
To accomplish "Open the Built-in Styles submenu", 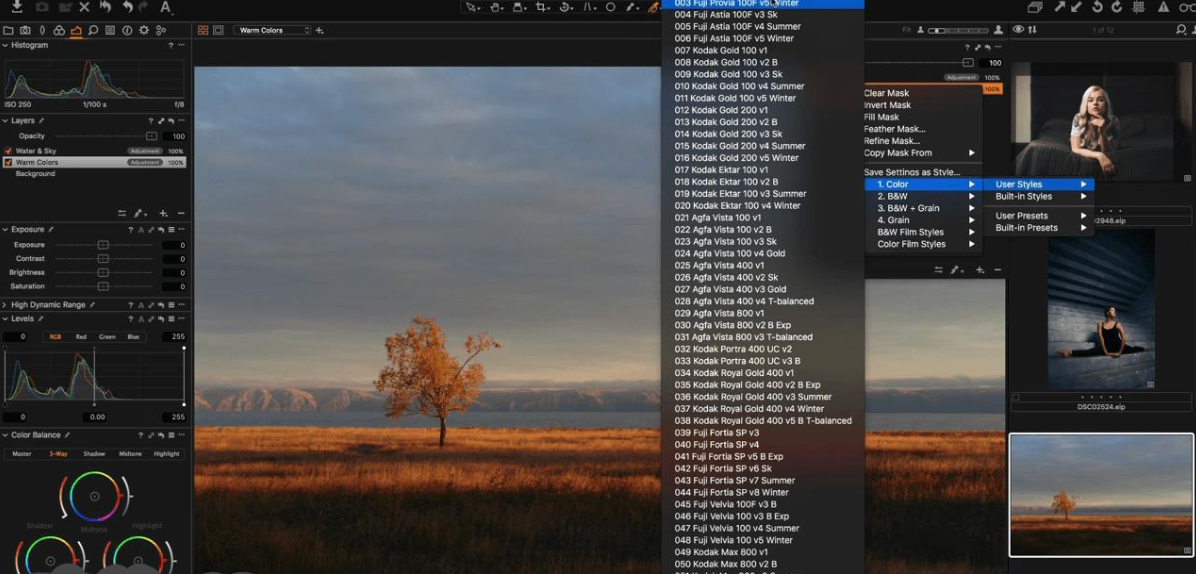I will [x=1039, y=197].
